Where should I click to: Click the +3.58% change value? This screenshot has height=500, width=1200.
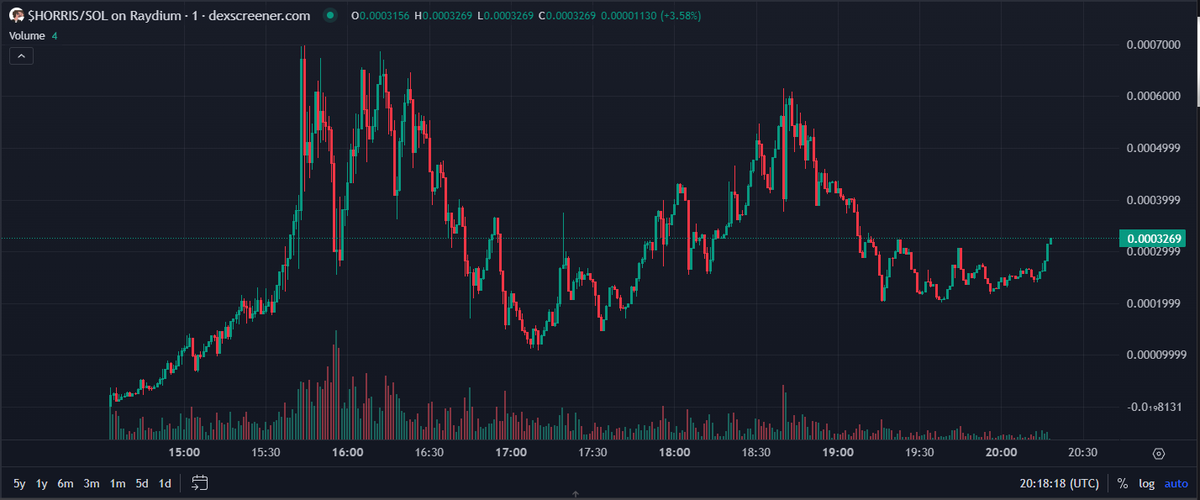coord(681,17)
